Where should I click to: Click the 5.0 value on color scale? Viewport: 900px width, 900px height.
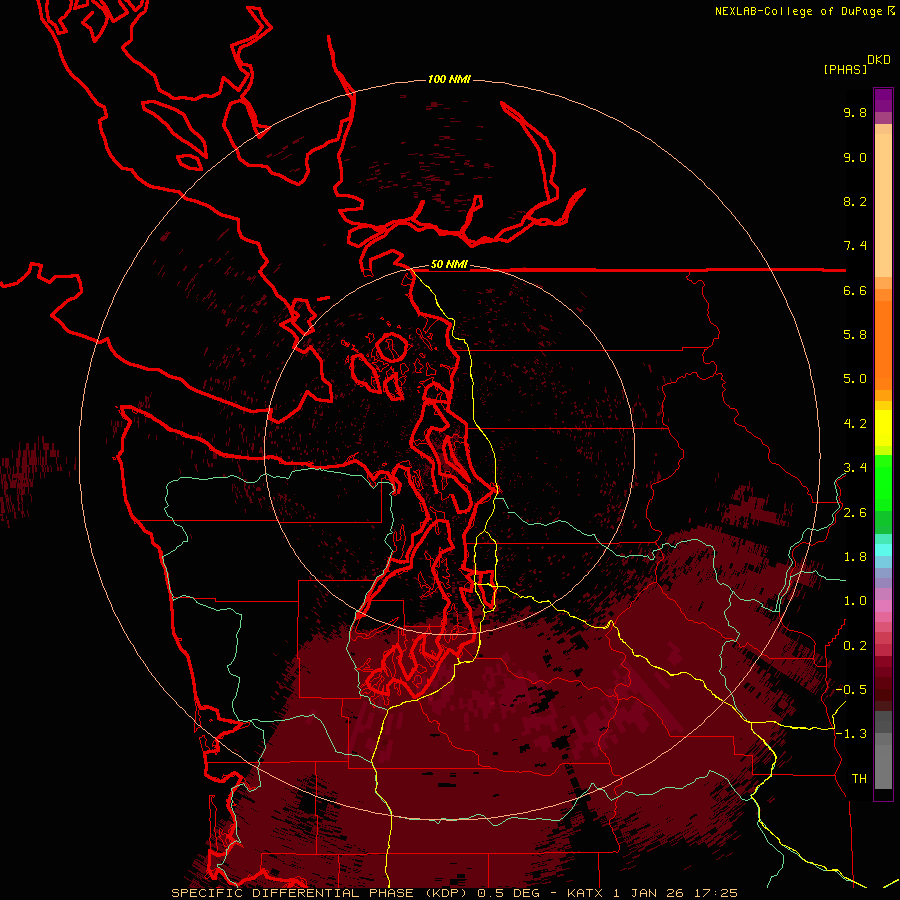855,379
